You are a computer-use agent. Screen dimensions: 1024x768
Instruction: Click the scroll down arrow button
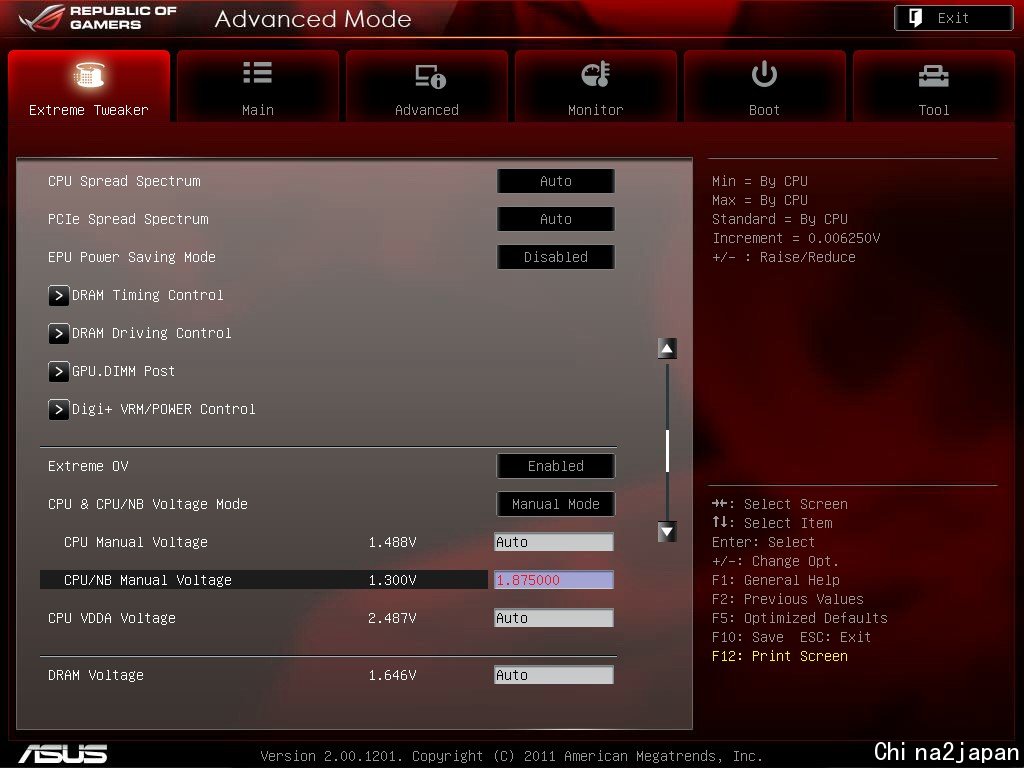coord(667,532)
